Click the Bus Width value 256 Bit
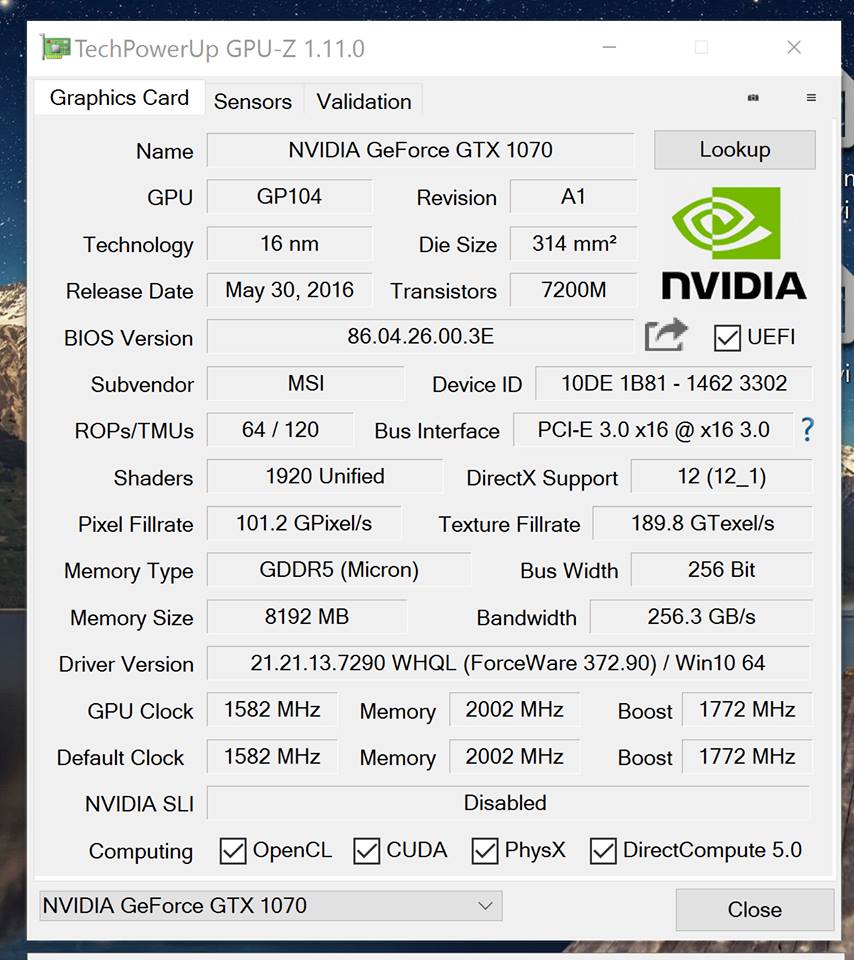The height and width of the screenshot is (960, 854). (721, 570)
